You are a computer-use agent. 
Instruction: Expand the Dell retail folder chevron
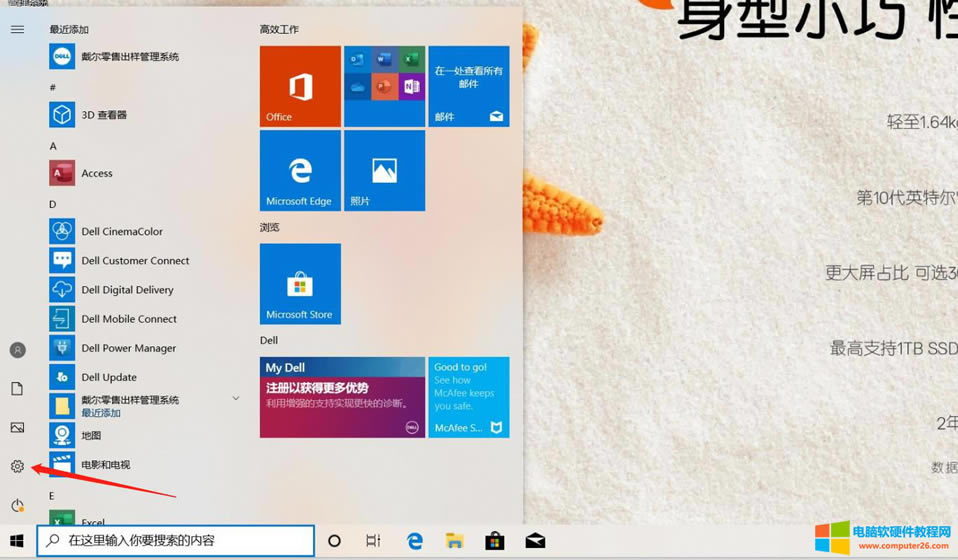point(236,399)
